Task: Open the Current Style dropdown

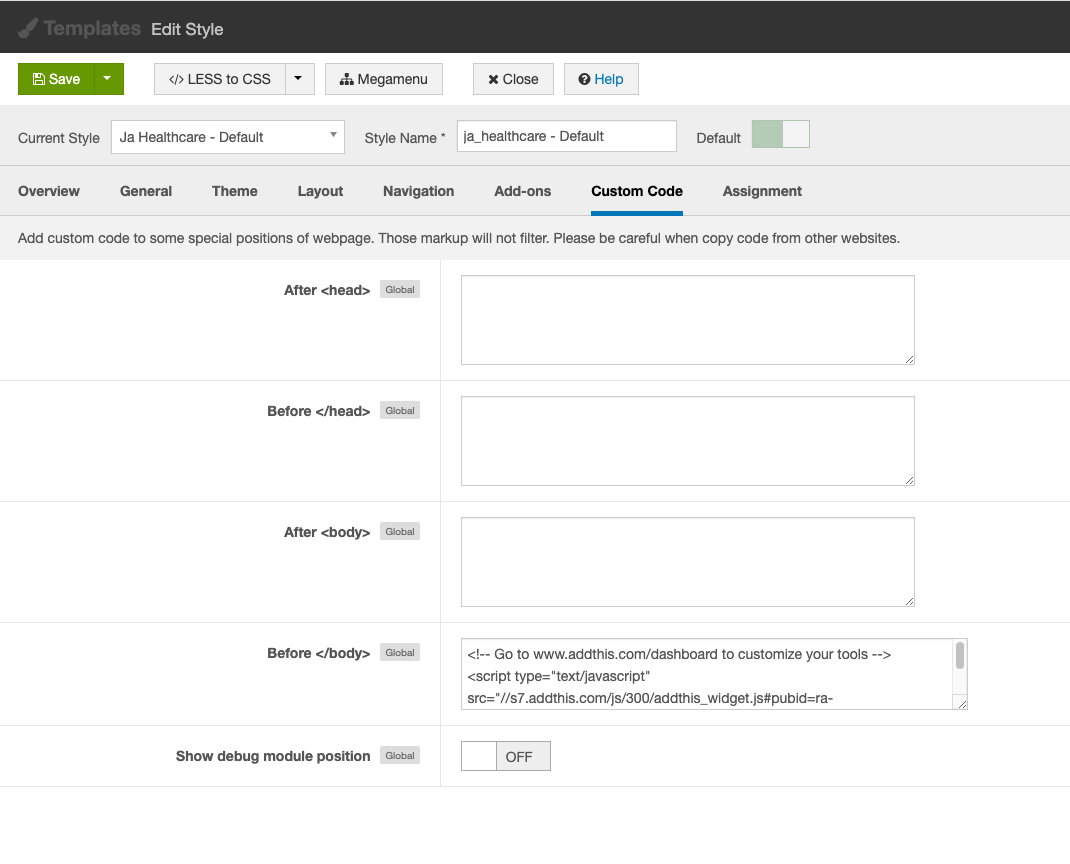Action: point(227,137)
